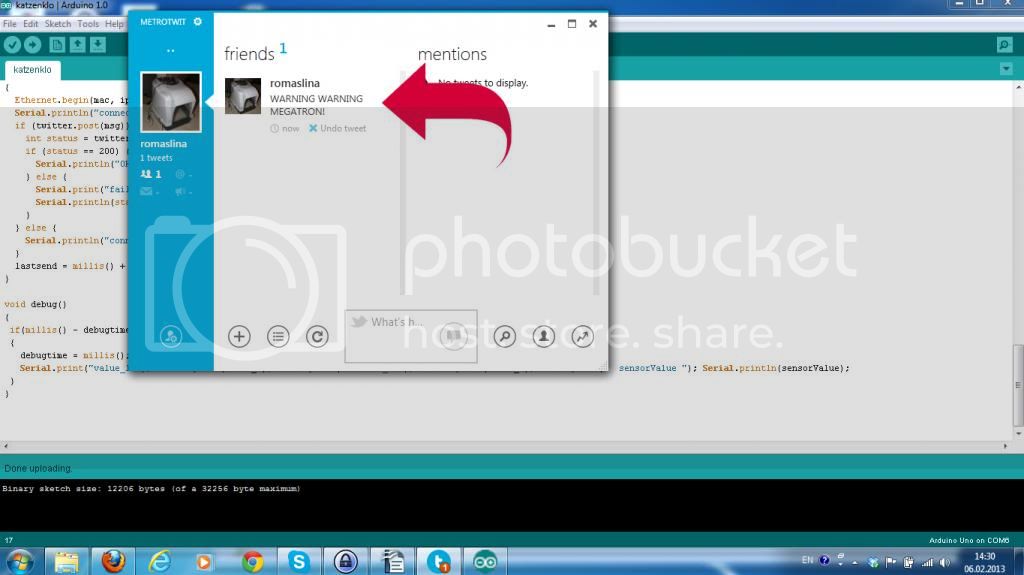This screenshot has width=1024, height=575.
Task: Click the mentions column header
Action: point(452,54)
